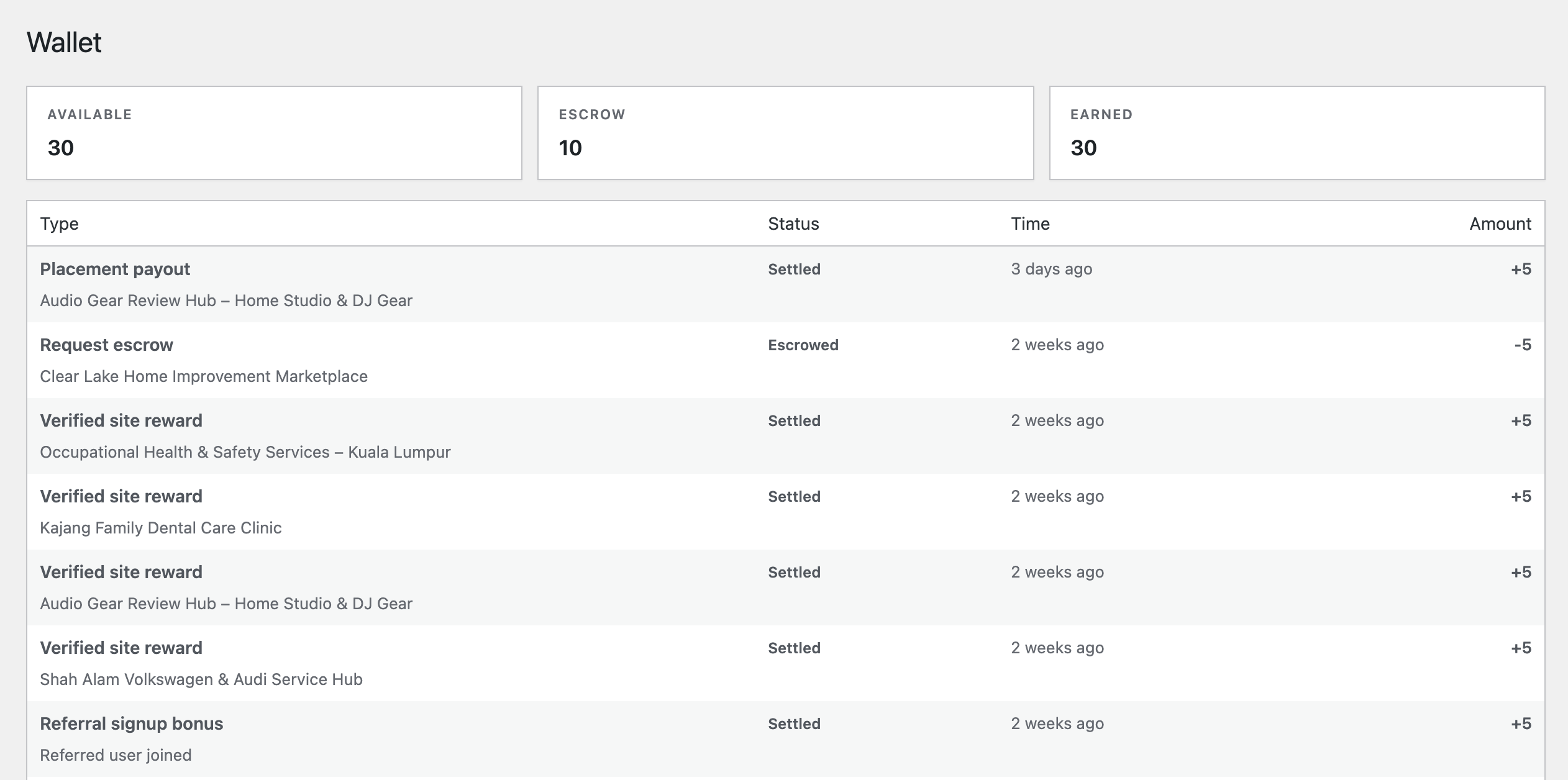The image size is (1568, 780).
Task: Click the Available value 30
Action: [x=61, y=148]
